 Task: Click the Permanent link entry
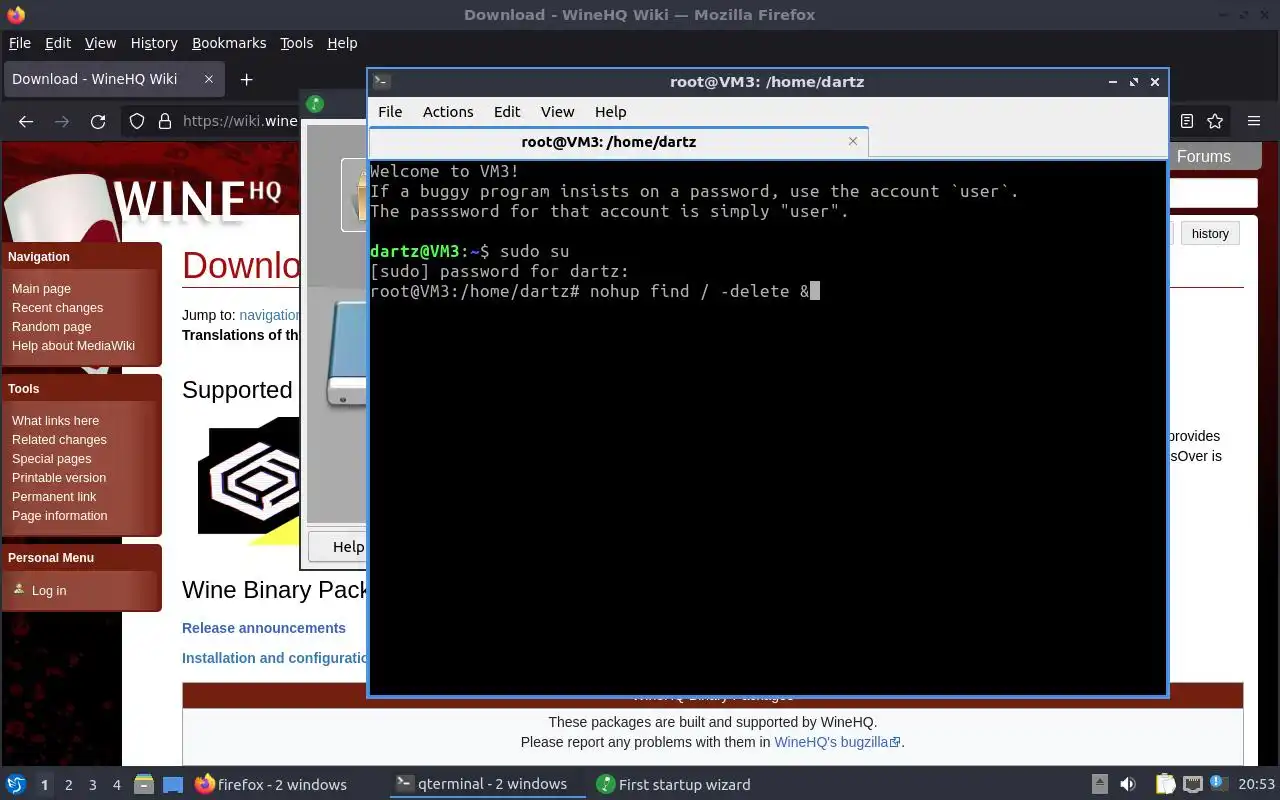(x=54, y=496)
